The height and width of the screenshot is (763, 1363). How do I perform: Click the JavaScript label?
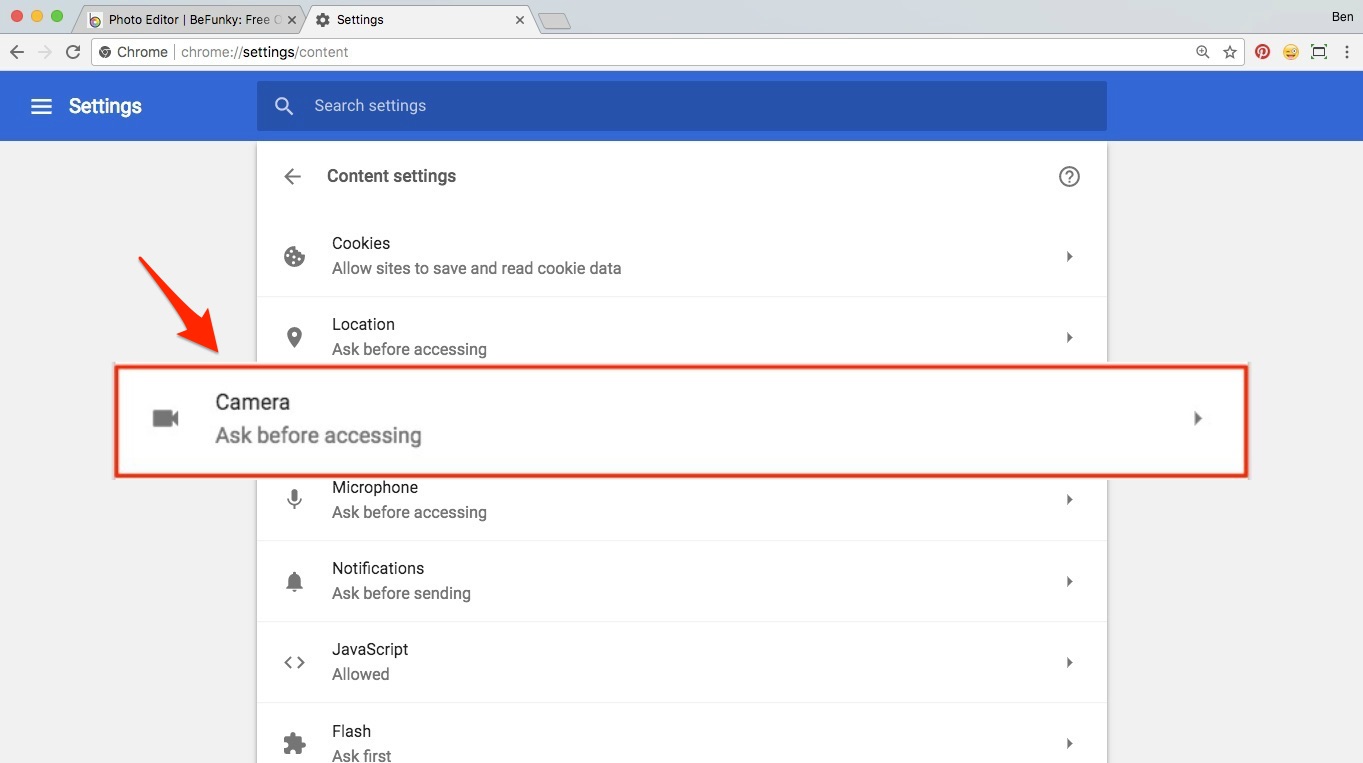[370, 649]
